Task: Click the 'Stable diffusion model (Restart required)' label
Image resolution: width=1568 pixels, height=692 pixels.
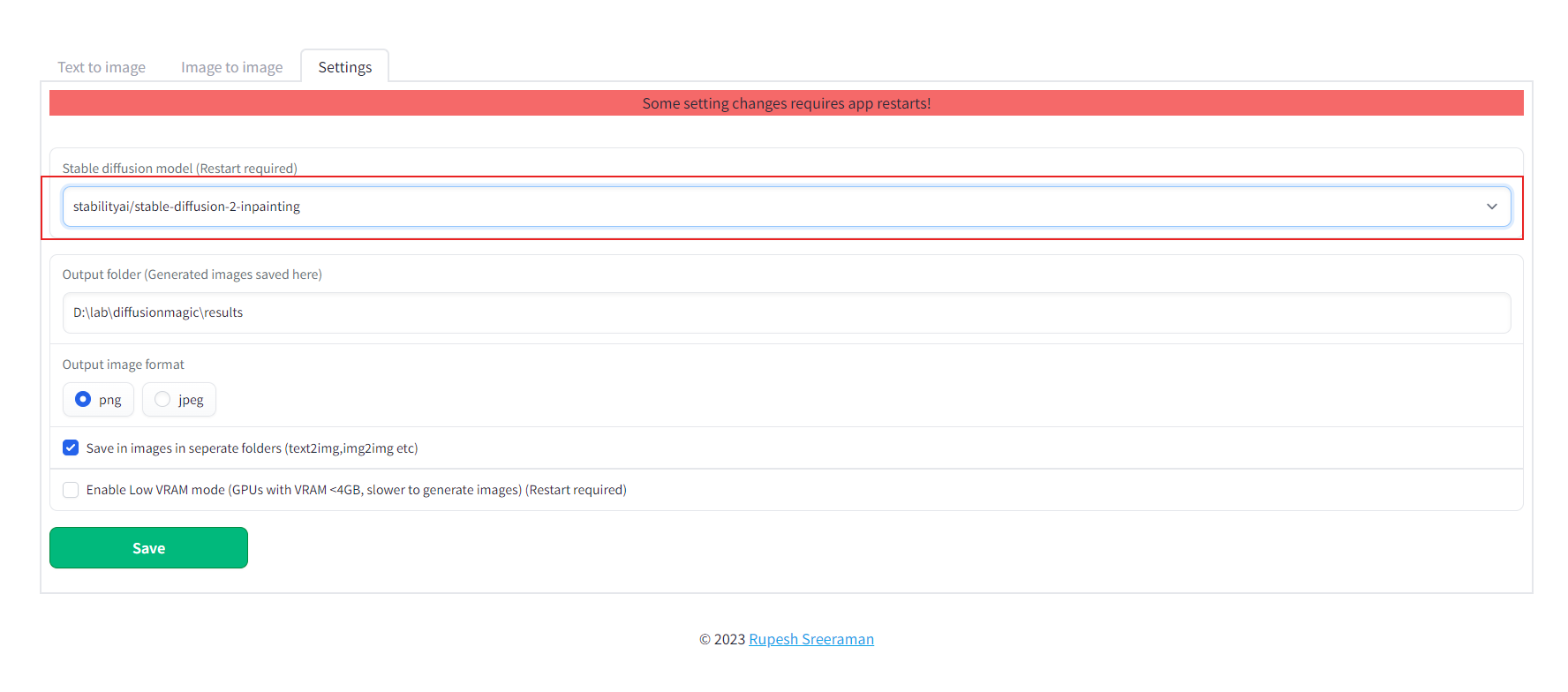Action: (x=180, y=168)
